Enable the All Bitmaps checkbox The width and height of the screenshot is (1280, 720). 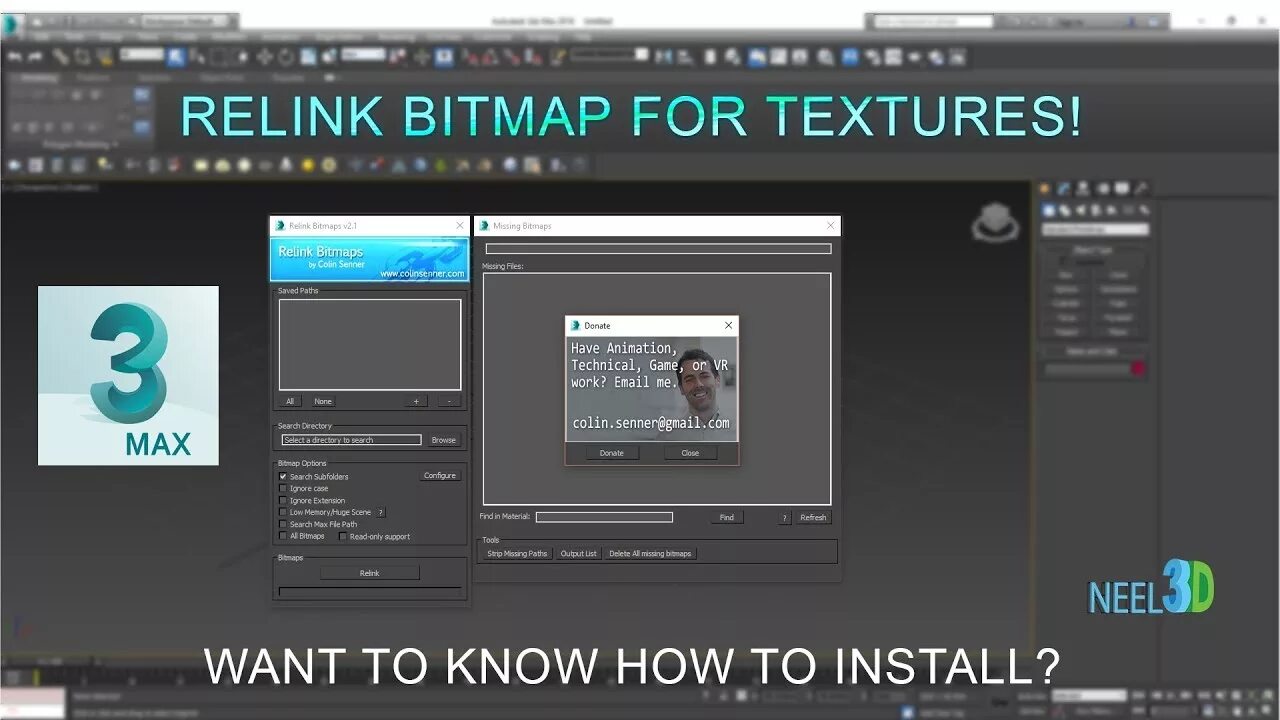283,536
